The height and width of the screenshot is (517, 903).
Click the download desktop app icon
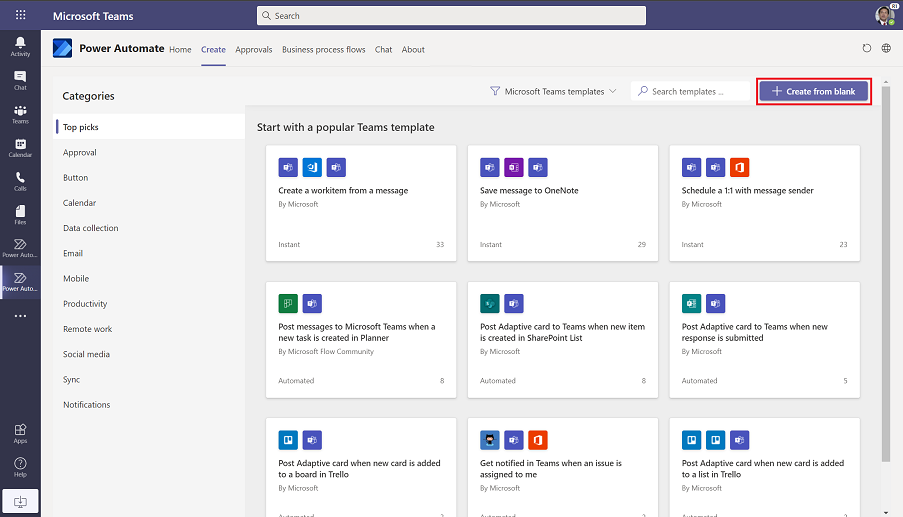click(20, 501)
